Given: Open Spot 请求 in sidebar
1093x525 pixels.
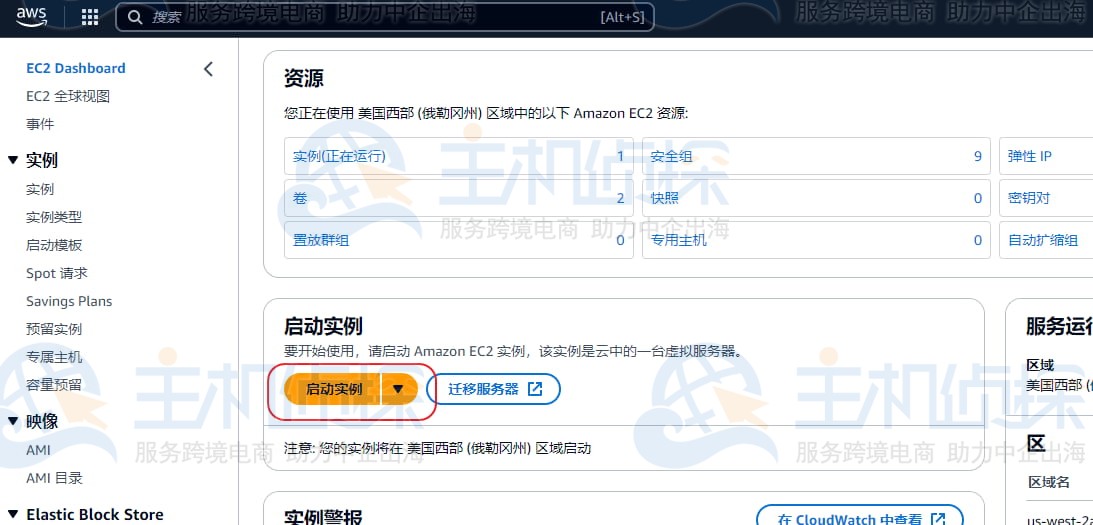Looking at the screenshot, I should click(57, 273).
